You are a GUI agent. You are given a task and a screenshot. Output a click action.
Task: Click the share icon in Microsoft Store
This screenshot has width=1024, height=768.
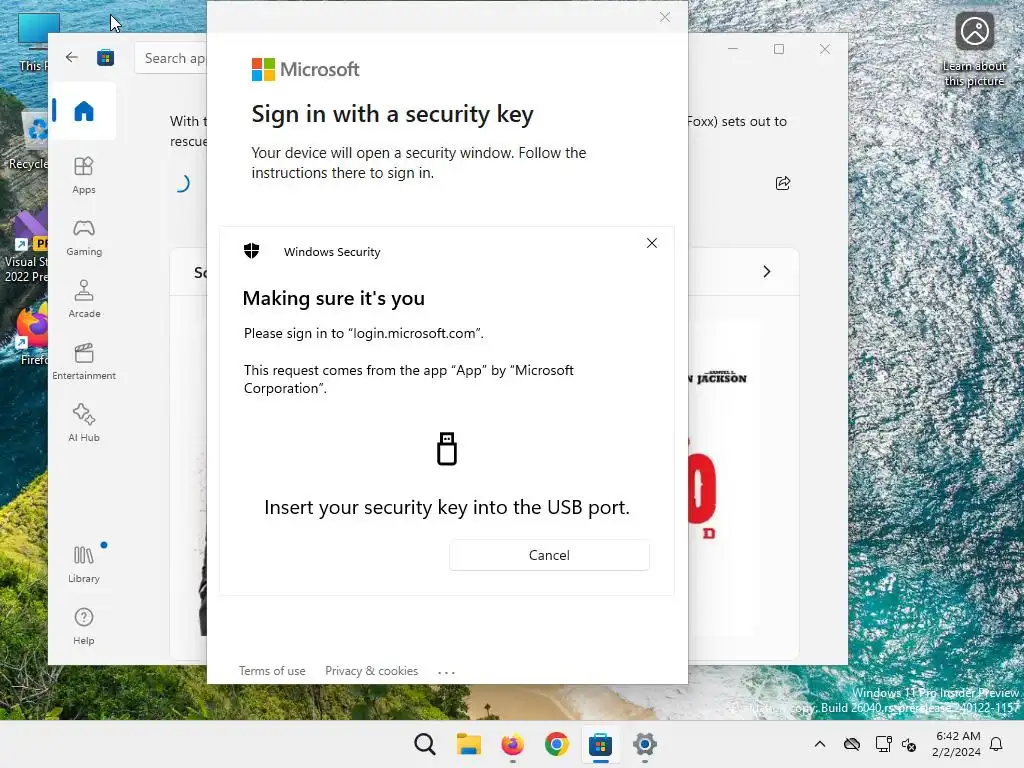click(x=783, y=183)
